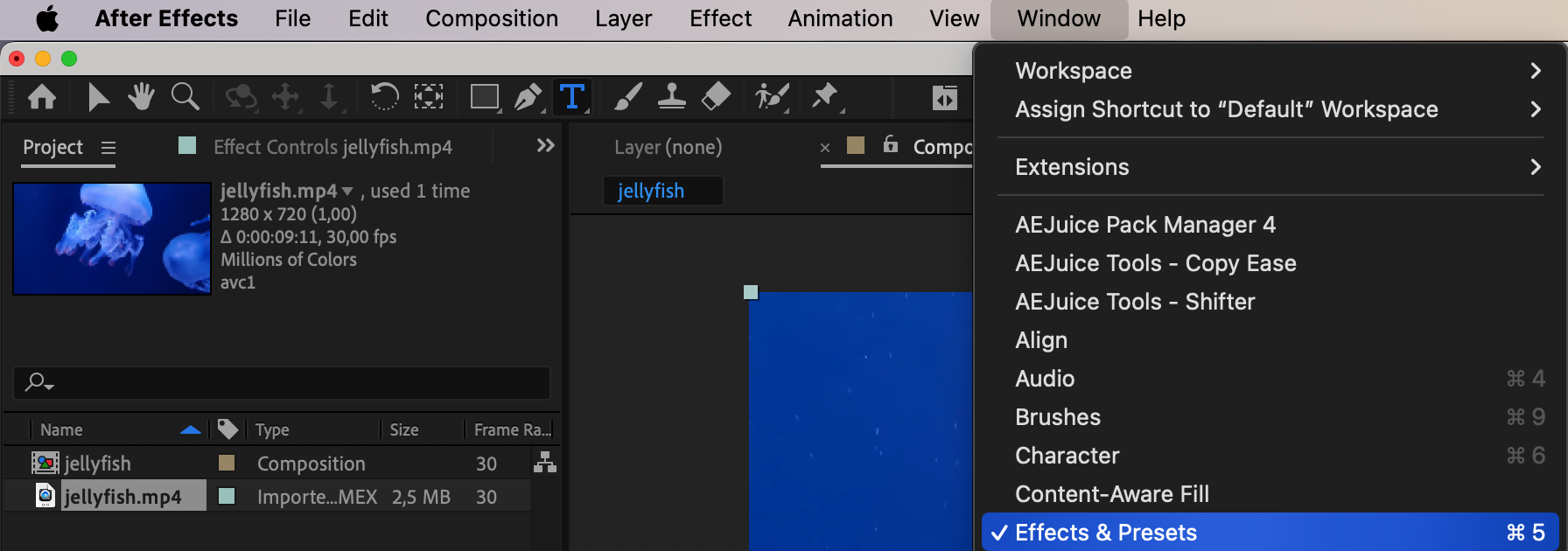Select the Rotation tool
Image resolution: width=1568 pixels, height=551 pixels.
pos(384,96)
